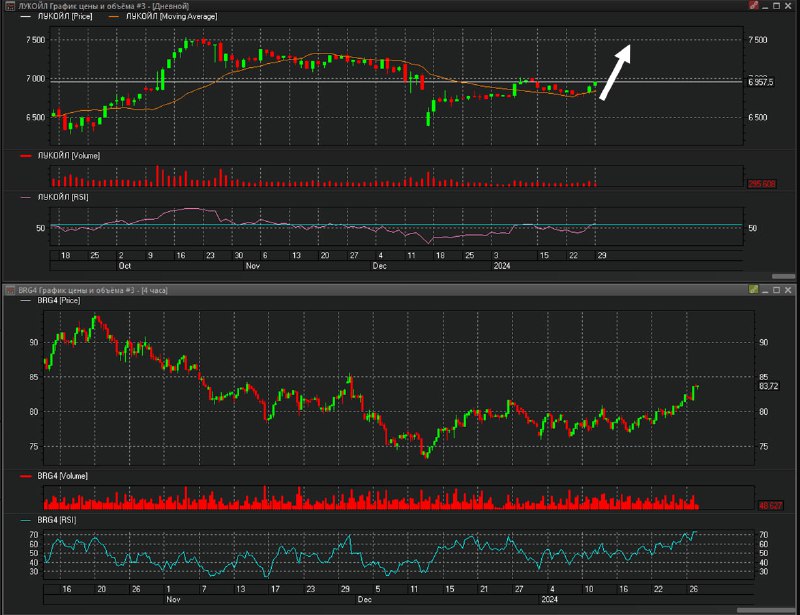Close the ЛУКОЙЛ chart window
This screenshot has height=615, width=800.
click(788, 6)
